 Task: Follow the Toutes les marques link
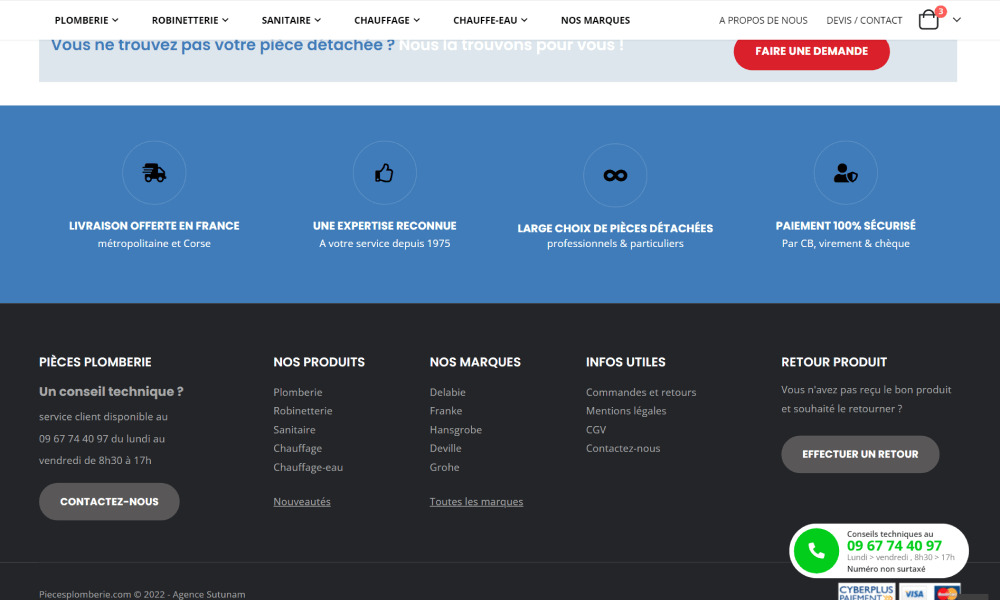(x=476, y=502)
